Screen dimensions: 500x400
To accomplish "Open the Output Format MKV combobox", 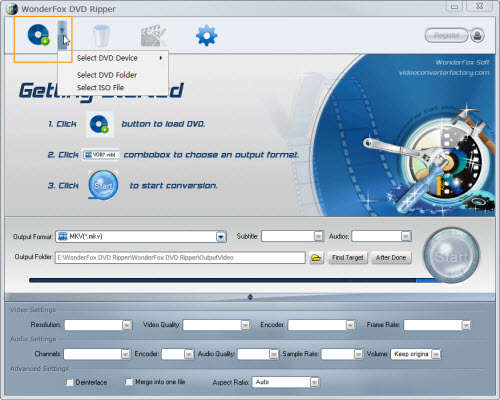I will click(141, 237).
